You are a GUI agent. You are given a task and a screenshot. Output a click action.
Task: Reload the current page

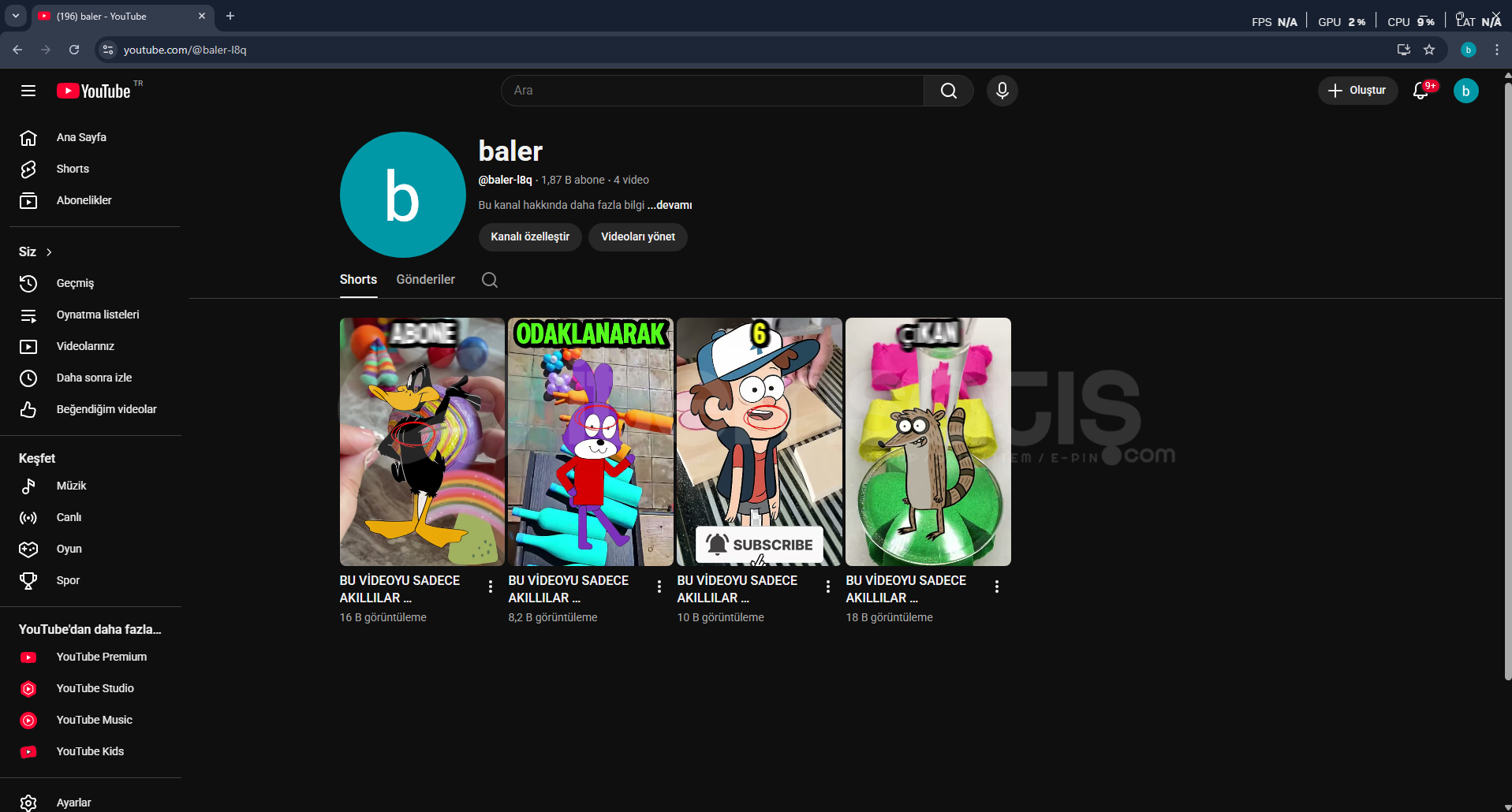[x=74, y=50]
